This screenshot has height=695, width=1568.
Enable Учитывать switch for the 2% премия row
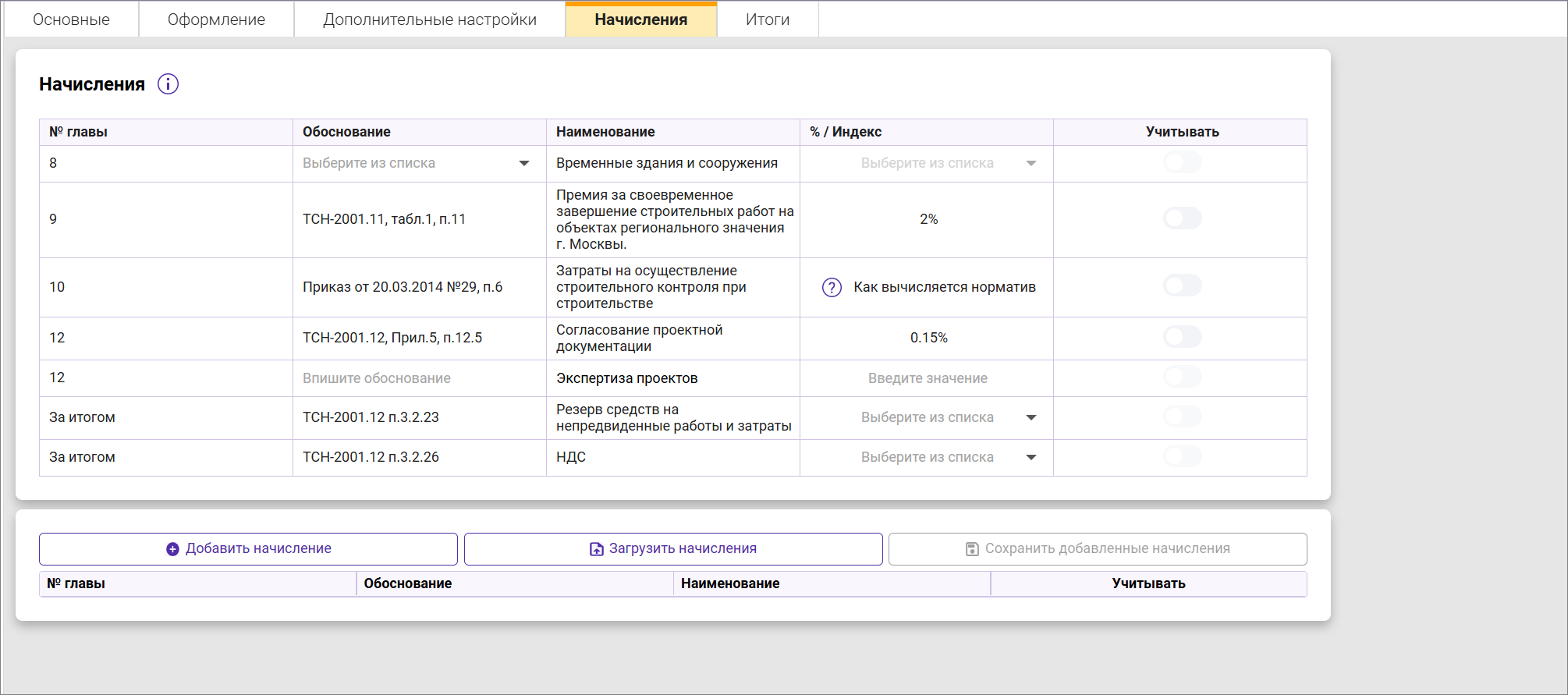tap(1182, 218)
